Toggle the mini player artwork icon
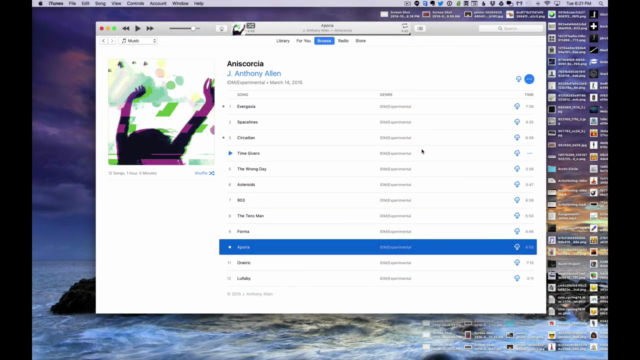640x360 pixels. [x=251, y=26]
